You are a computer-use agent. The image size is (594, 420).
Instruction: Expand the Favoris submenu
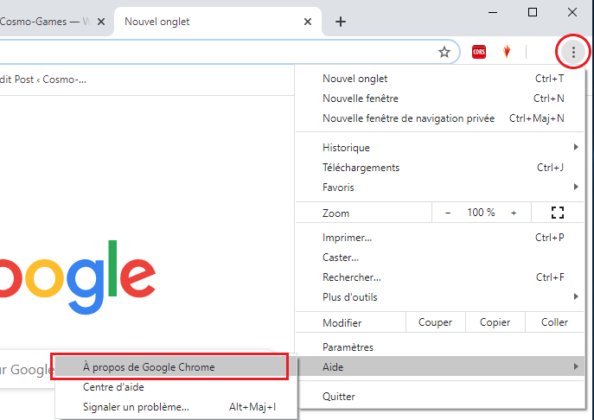(x=441, y=187)
